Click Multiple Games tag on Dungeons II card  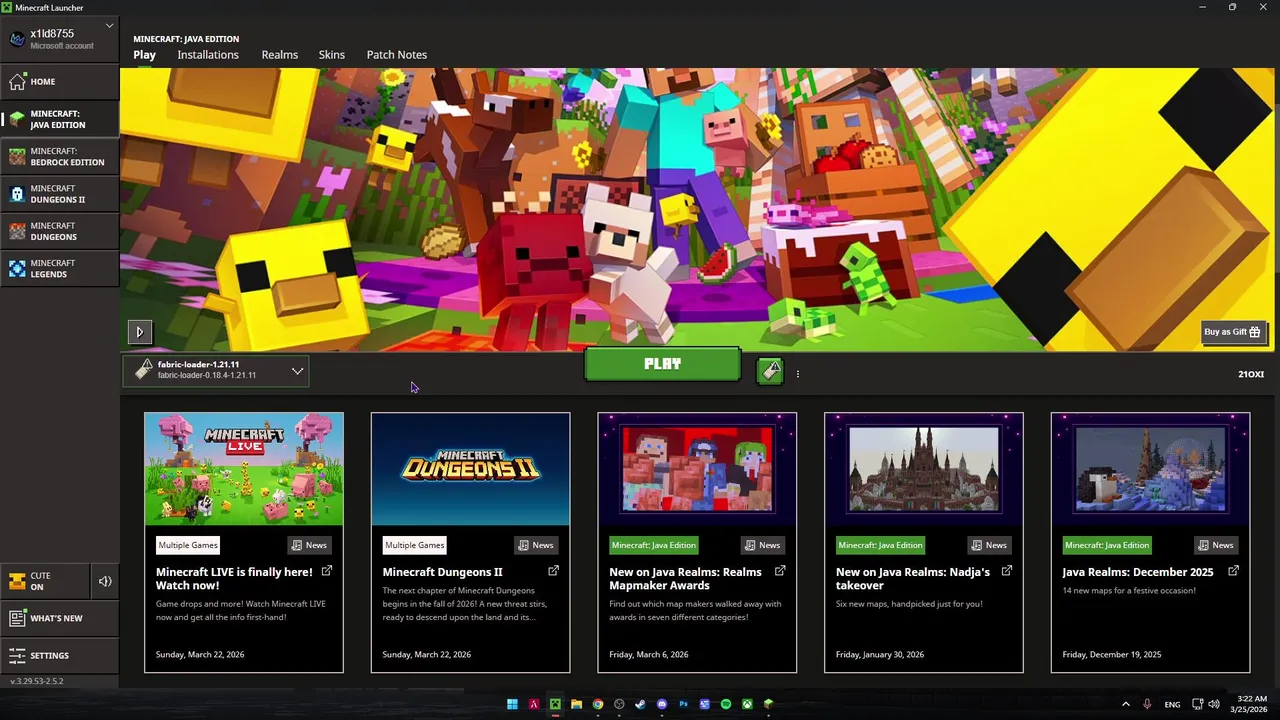point(414,545)
